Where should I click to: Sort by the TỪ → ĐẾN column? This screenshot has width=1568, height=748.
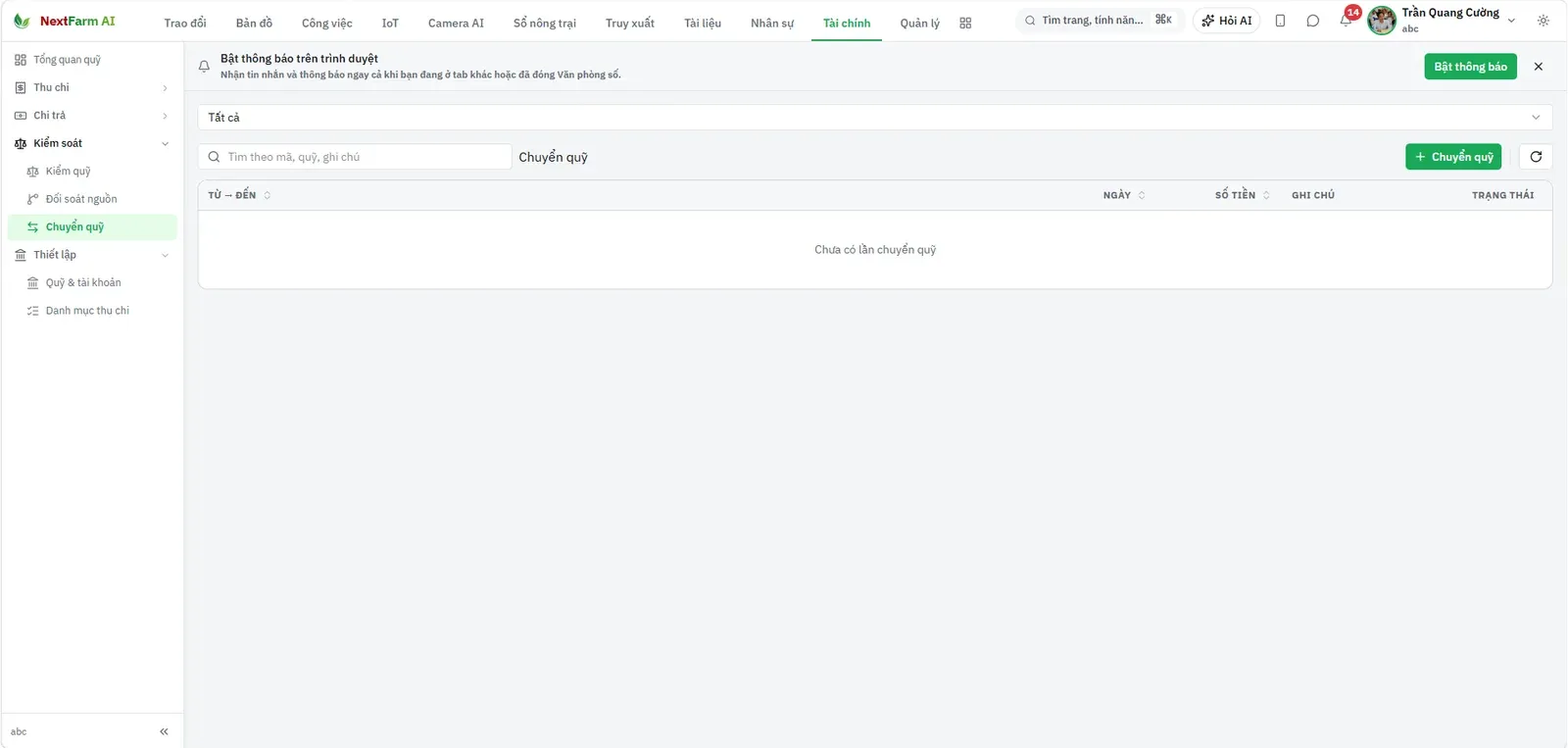click(x=239, y=195)
